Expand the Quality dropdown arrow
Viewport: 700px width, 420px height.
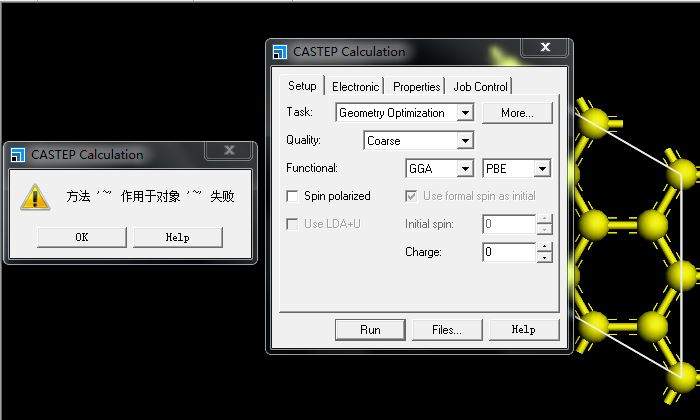tap(465, 141)
